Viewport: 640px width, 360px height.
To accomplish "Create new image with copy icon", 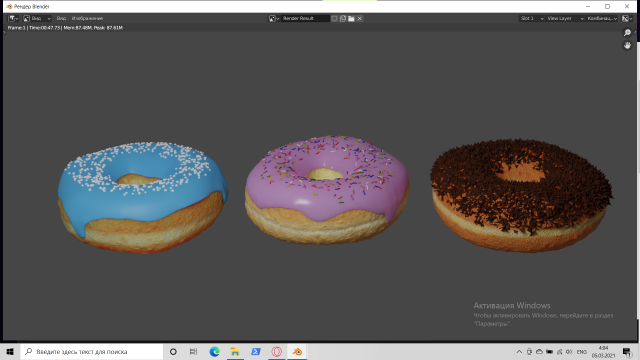I will 343,18.
